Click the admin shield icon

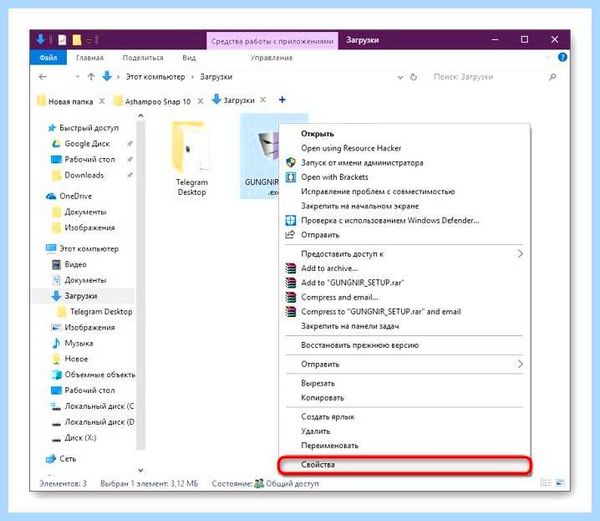291,163
